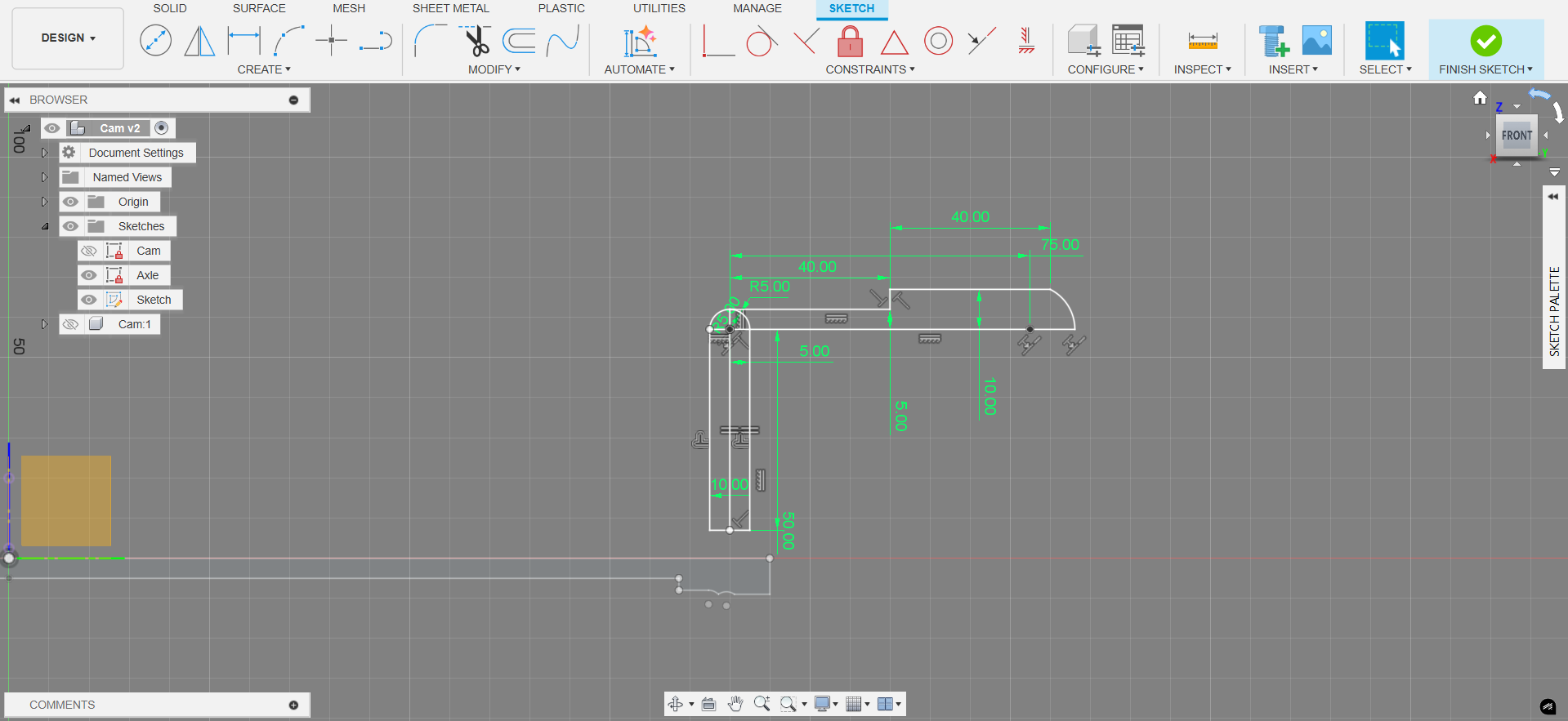Click the Insert Derive icon
1568x721 pixels.
click(x=1273, y=41)
